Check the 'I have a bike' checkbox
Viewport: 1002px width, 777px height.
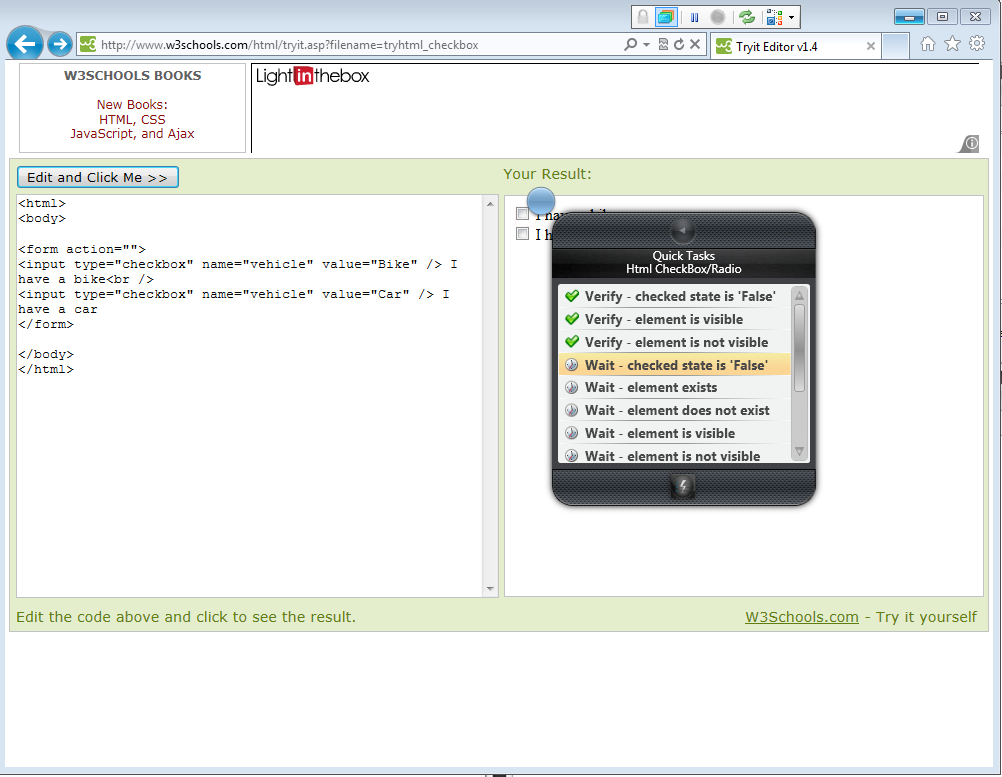coord(522,214)
